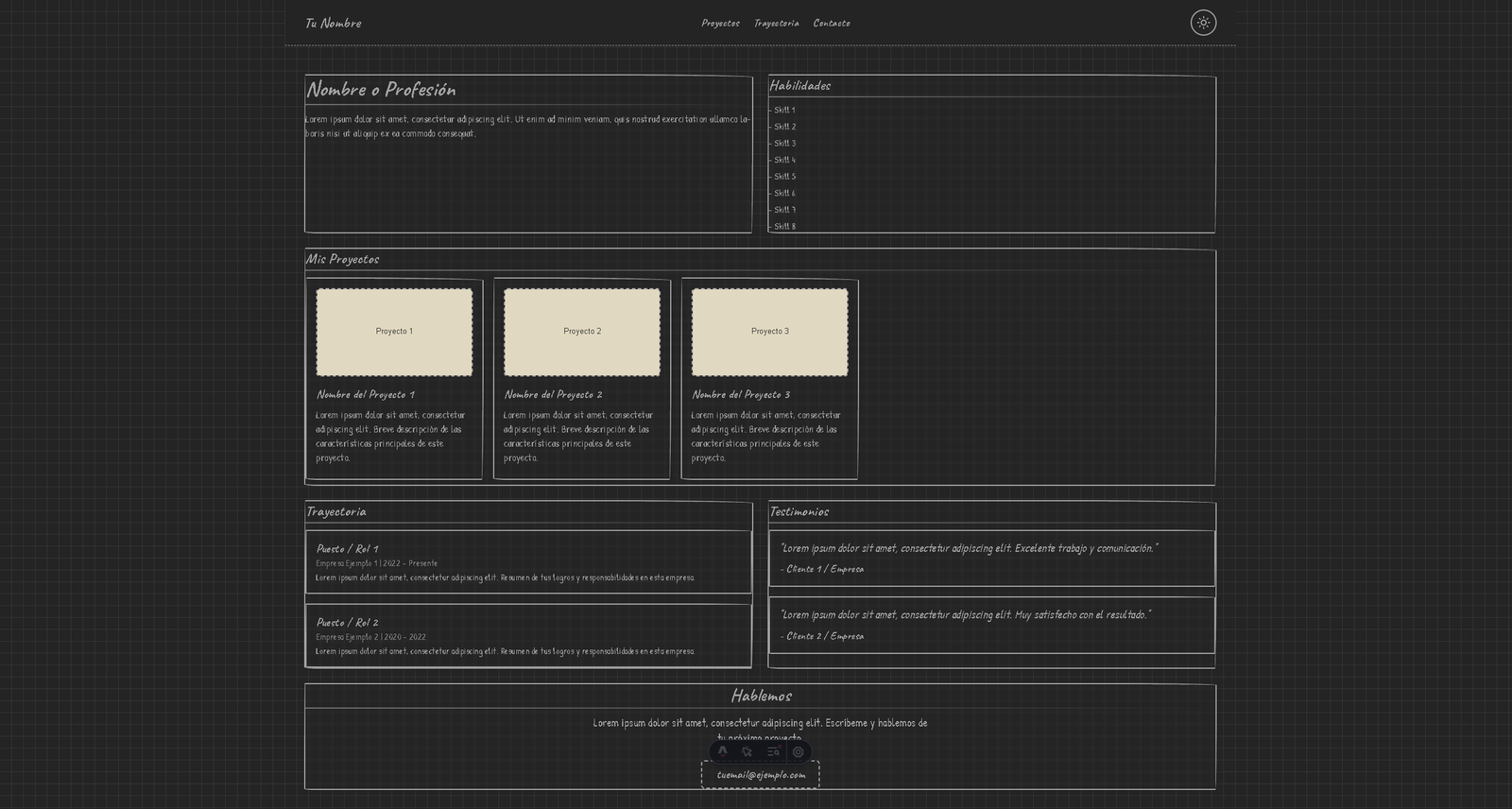Select Skill 7 in the skills list
Viewport: 1512px width, 809px height.
[x=782, y=210]
